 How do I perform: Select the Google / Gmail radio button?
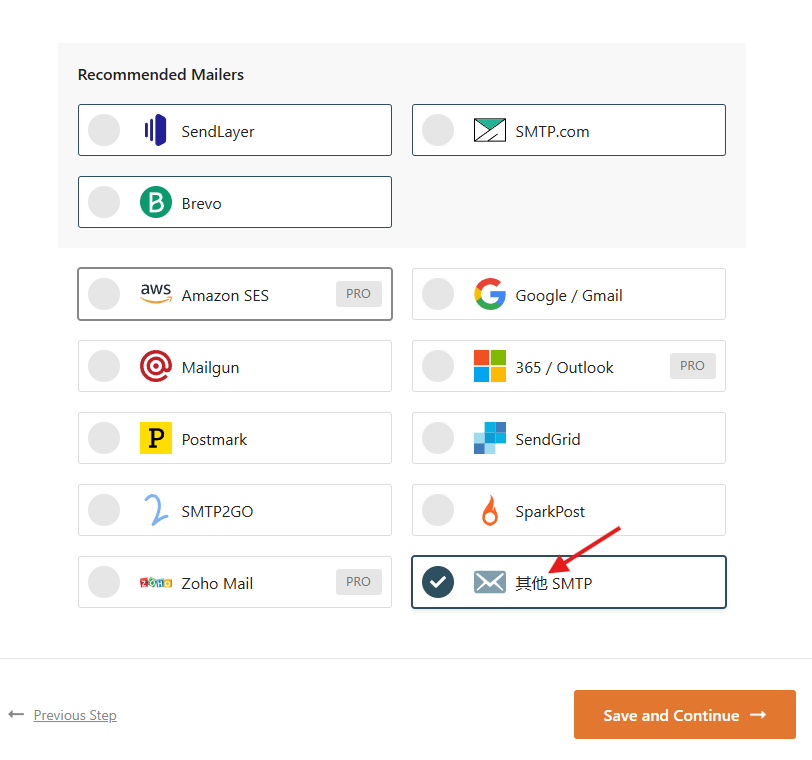pyautogui.click(x=438, y=294)
